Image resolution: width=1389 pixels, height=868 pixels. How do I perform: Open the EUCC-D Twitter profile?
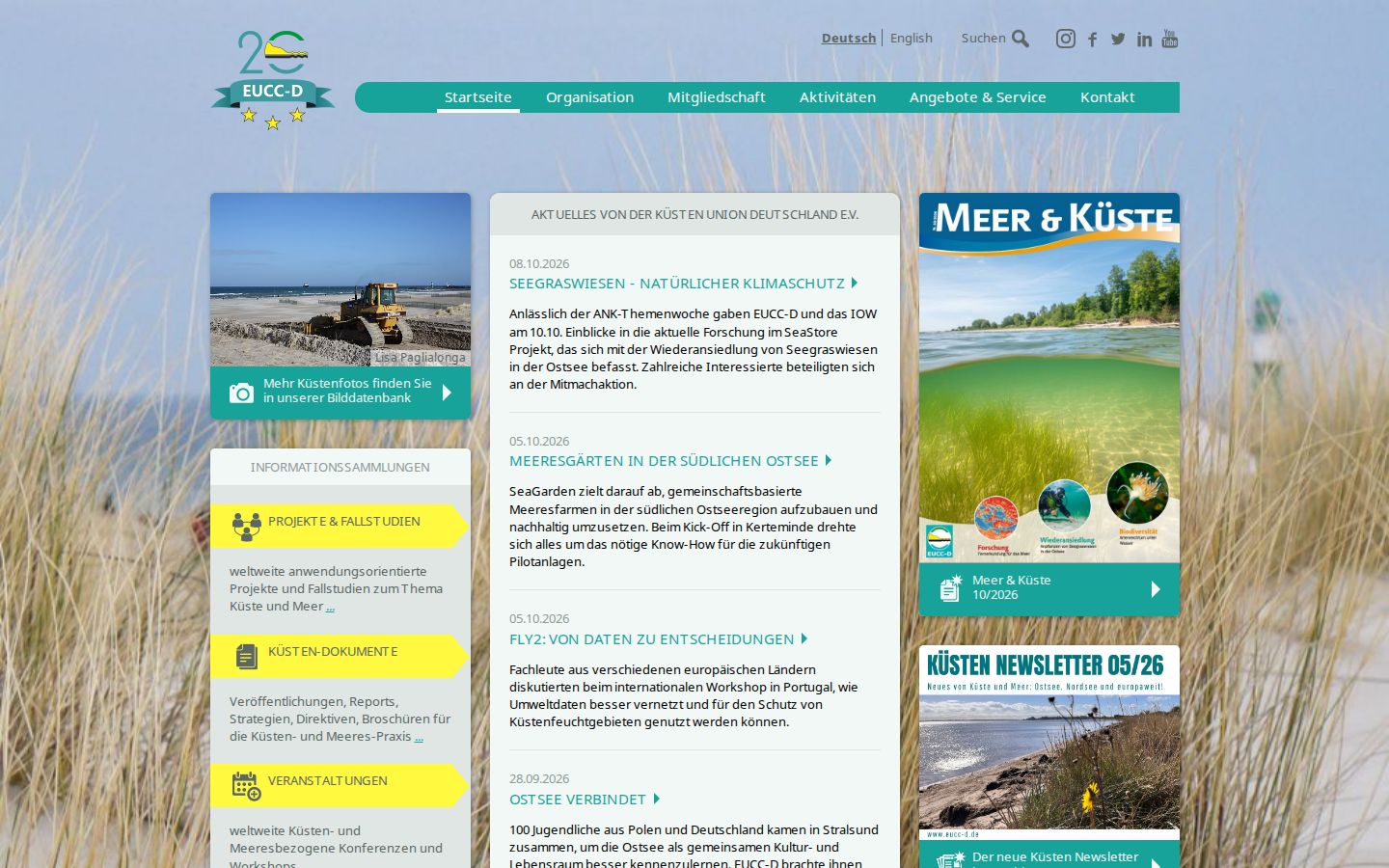point(1118,40)
